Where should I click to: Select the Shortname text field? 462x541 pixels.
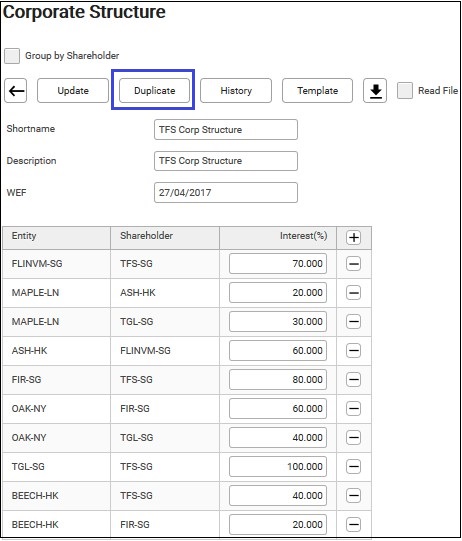pyautogui.click(x=226, y=130)
